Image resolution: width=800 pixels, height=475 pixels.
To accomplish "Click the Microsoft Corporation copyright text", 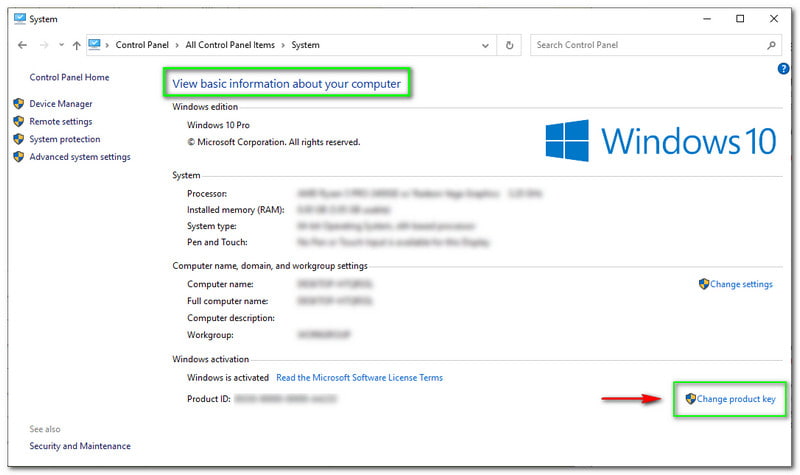I will [273, 142].
